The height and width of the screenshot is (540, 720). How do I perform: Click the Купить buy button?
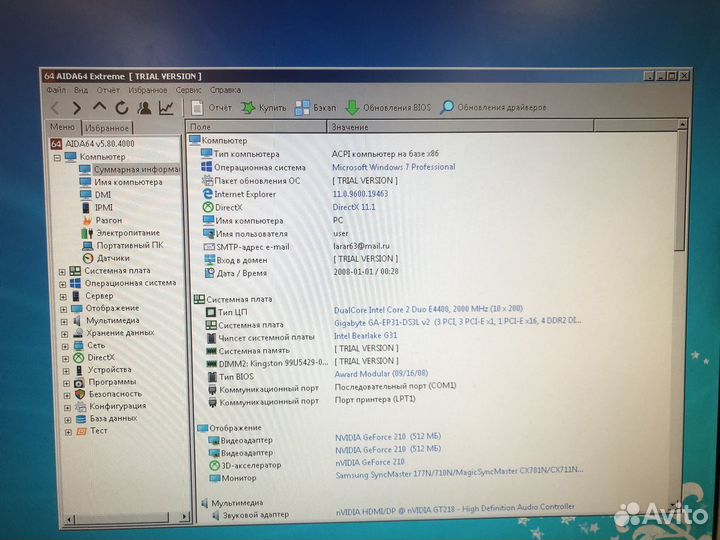263,107
